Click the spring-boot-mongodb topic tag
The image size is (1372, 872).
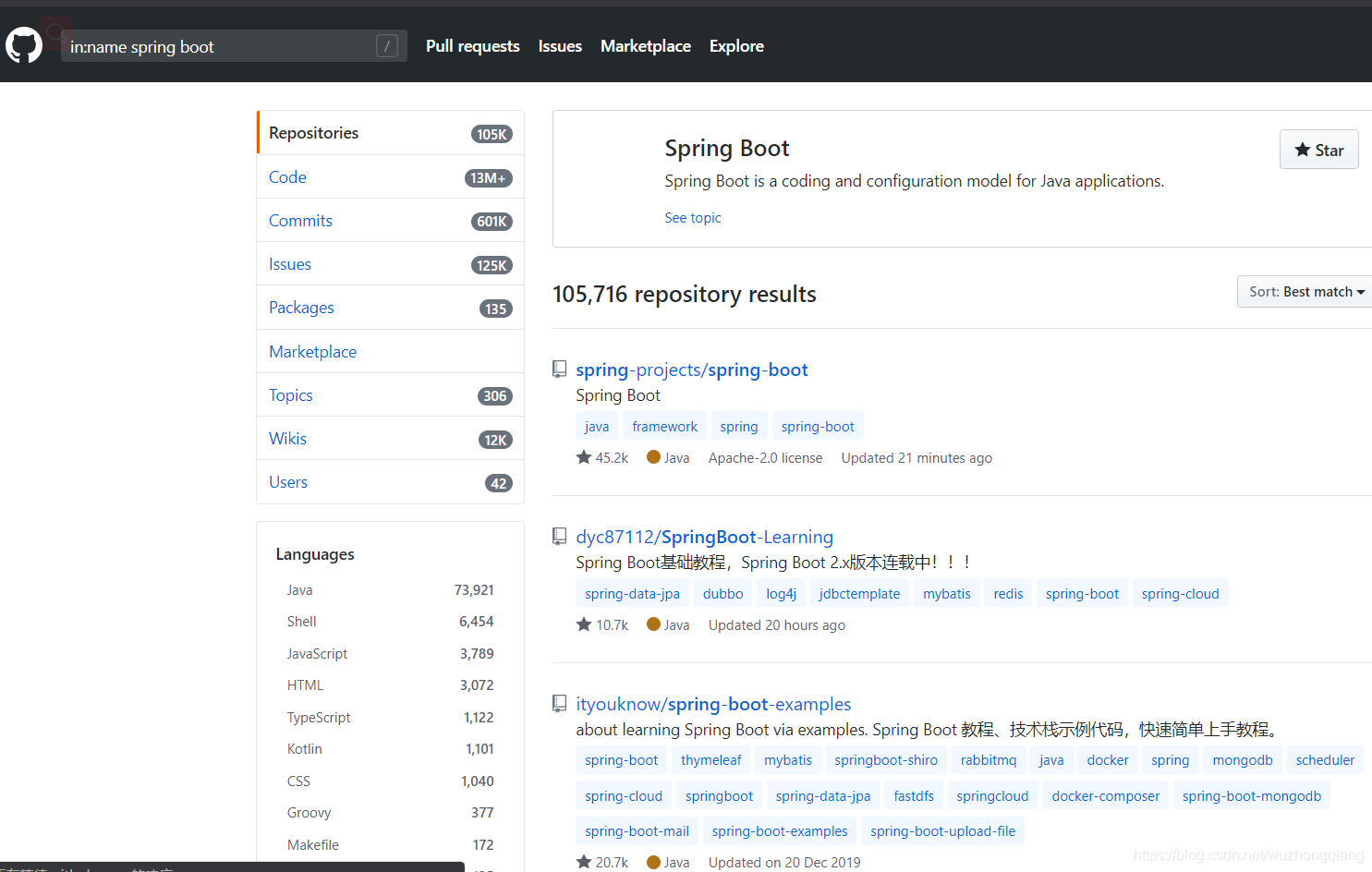coord(1252,796)
